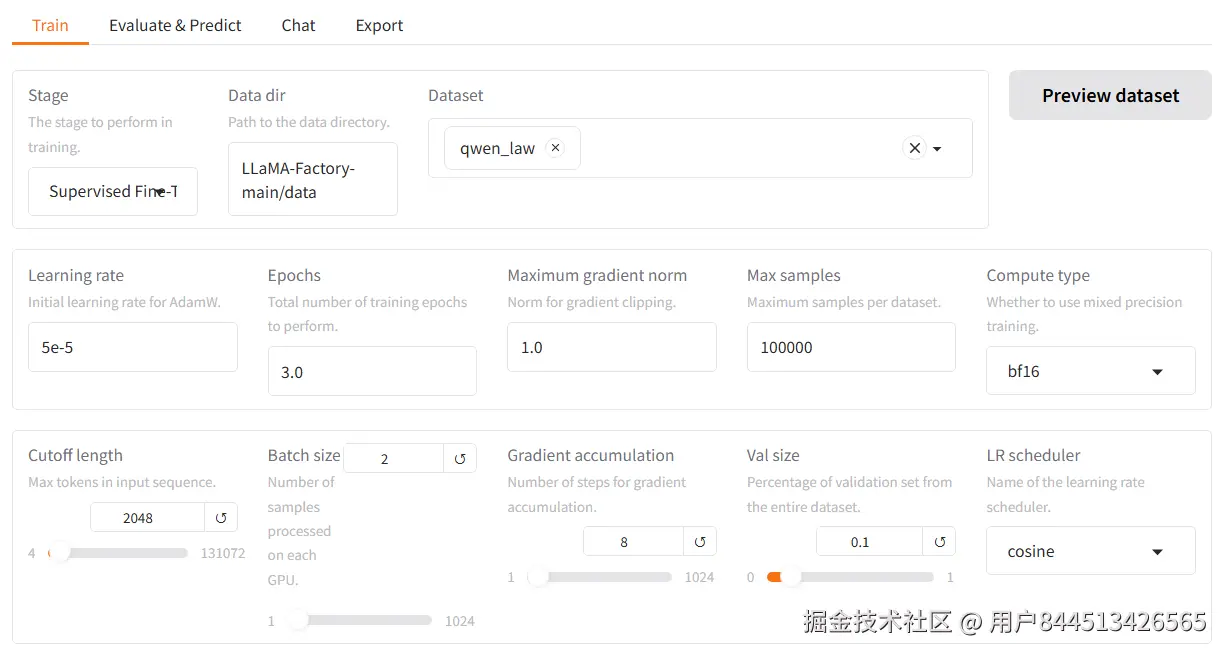Image resolution: width=1226 pixels, height=655 pixels.
Task: Click the Cutoff length number box
Action: tap(147, 518)
